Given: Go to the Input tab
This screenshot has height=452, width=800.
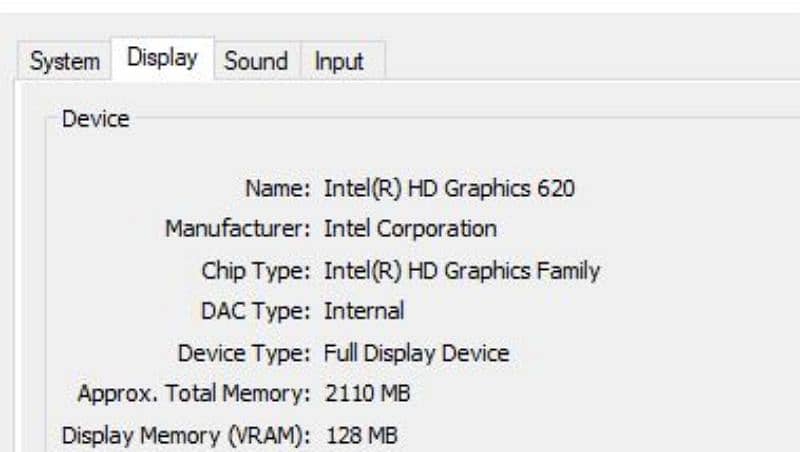Looking at the screenshot, I should 339,61.
